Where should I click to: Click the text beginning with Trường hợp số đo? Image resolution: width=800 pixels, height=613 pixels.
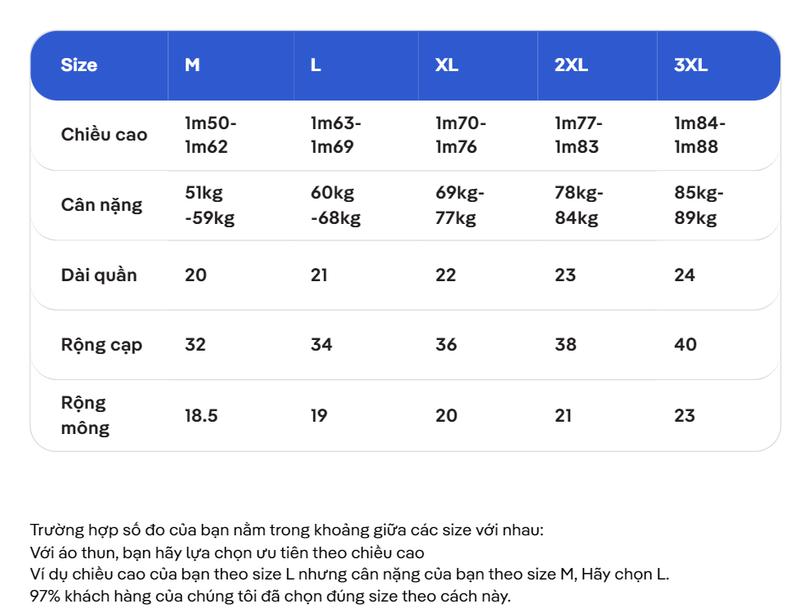[x=287, y=530]
